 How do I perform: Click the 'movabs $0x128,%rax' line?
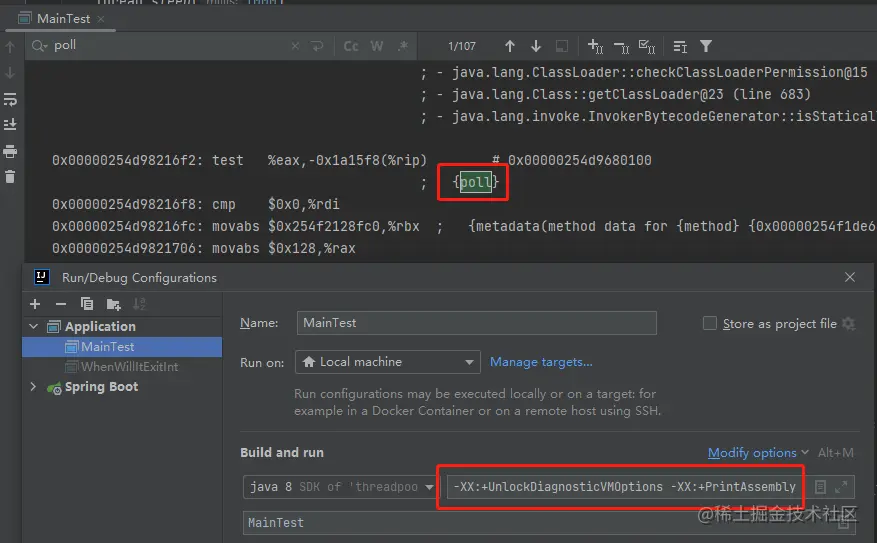point(204,248)
